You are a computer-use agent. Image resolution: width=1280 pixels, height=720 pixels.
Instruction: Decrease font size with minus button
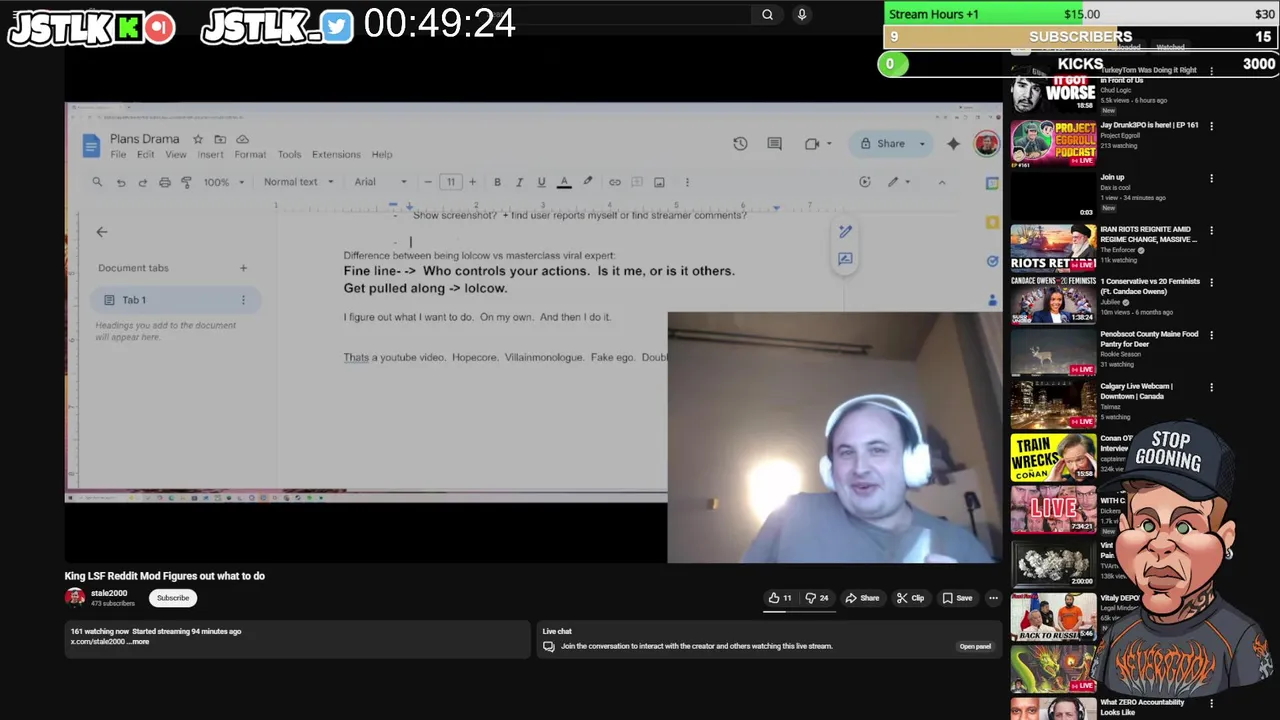click(x=428, y=182)
